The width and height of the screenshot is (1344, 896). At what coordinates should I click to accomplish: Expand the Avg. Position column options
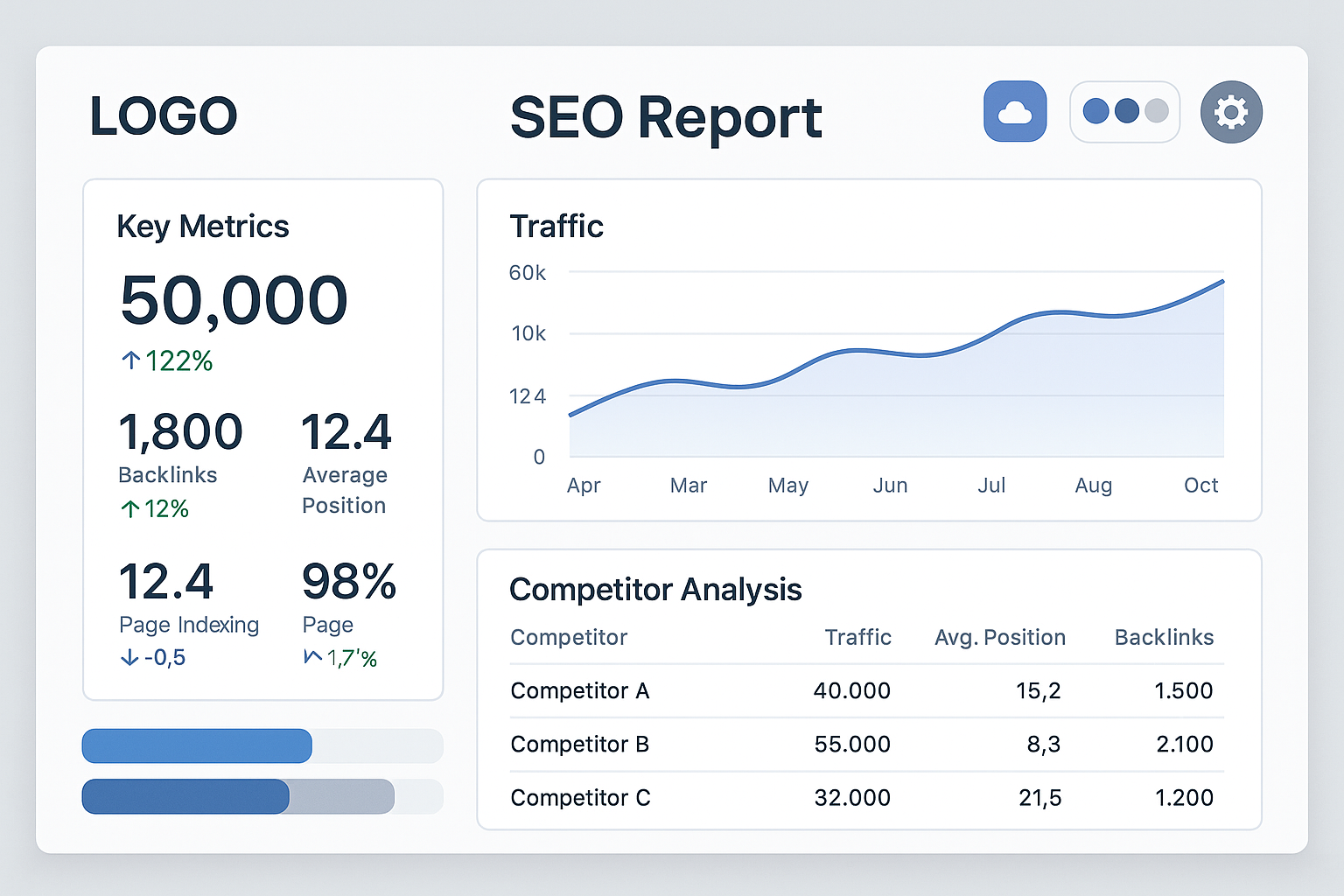(x=1000, y=637)
